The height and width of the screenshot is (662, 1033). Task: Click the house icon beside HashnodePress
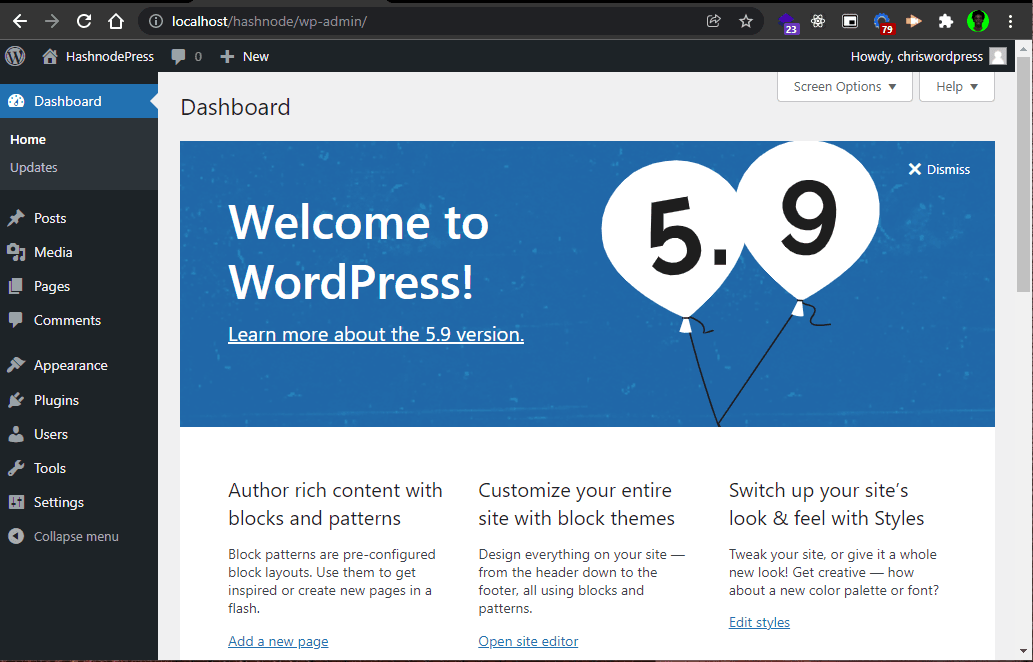(x=49, y=57)
